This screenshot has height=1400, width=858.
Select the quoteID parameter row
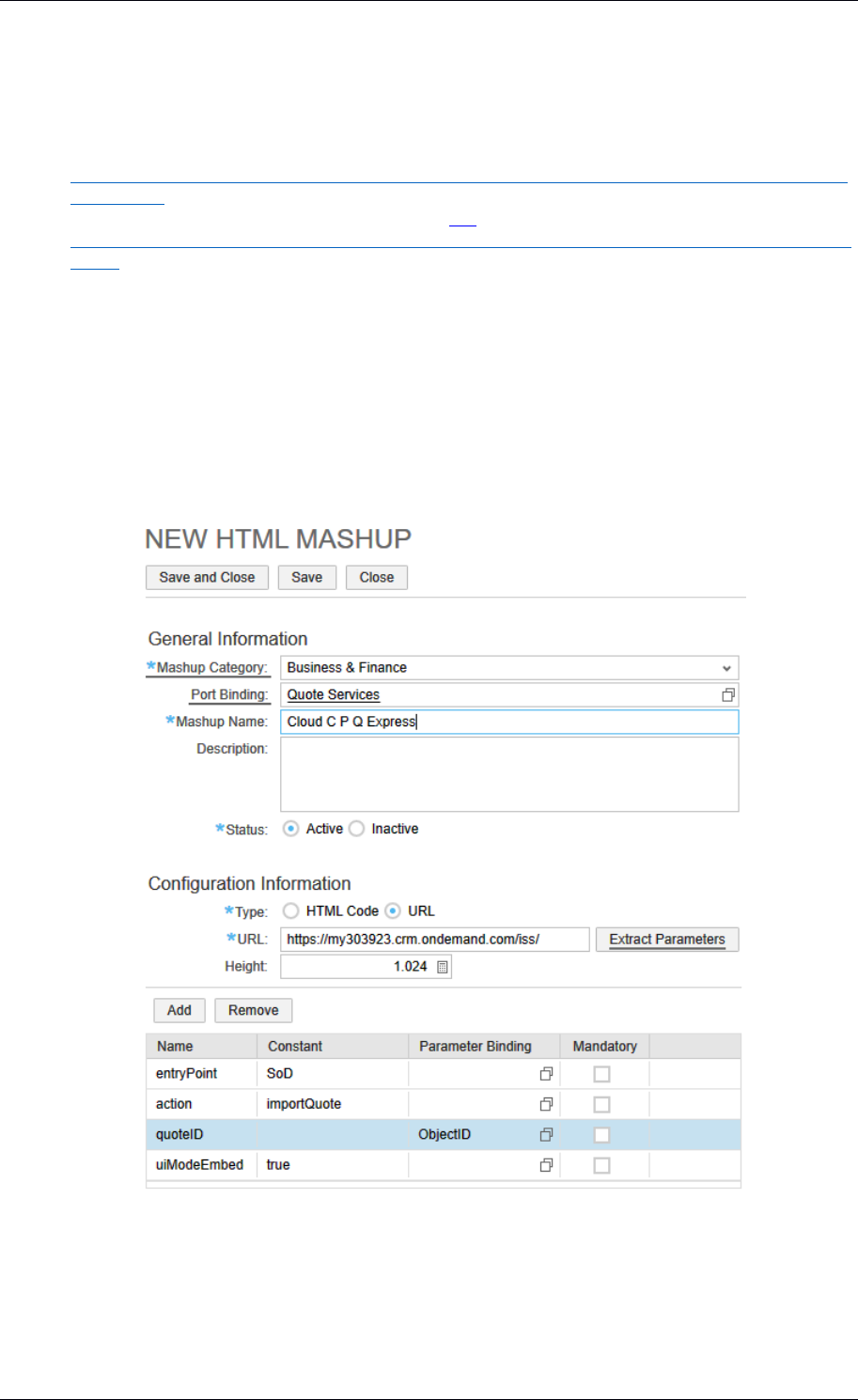tap(444, 1134)
